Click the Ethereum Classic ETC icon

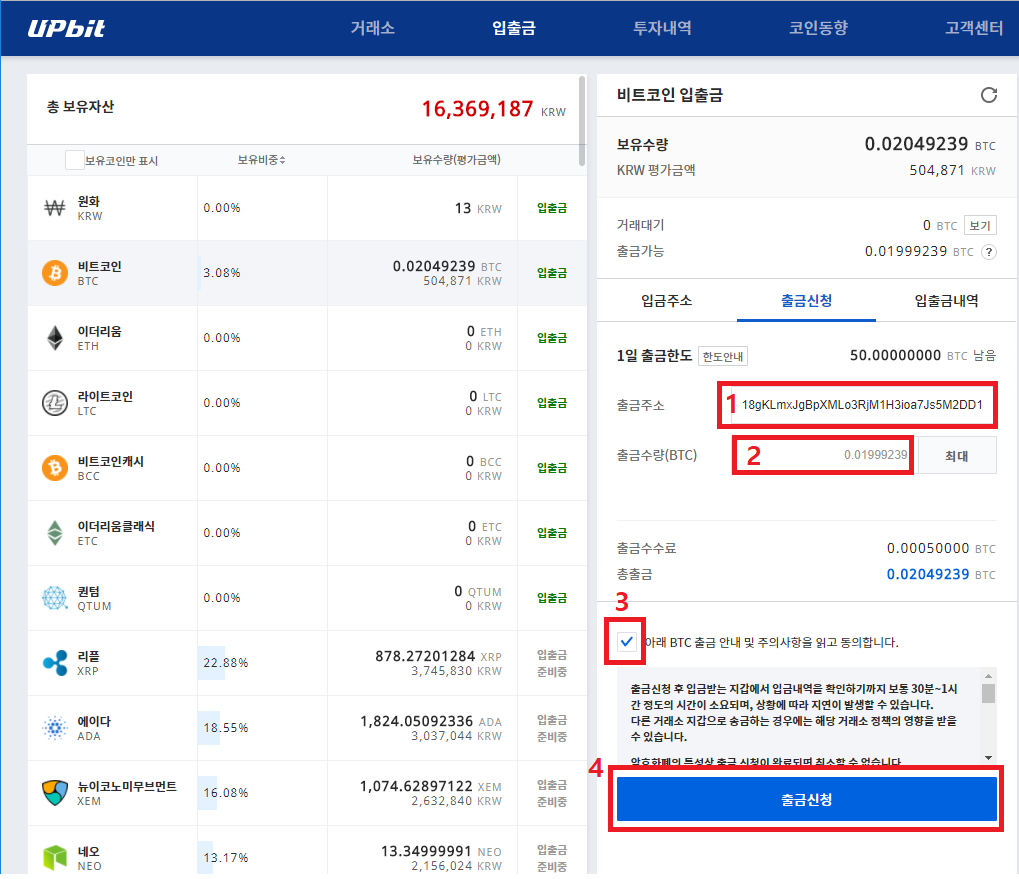point(55,533)
